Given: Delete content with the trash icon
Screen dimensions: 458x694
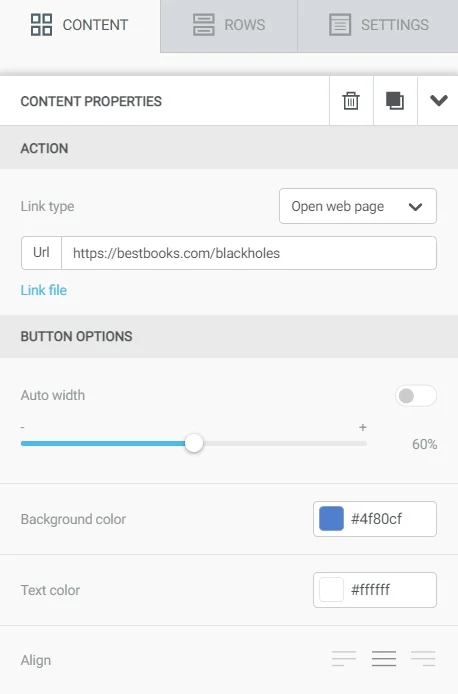Looking at the screenshot, I should coord(351,101).
